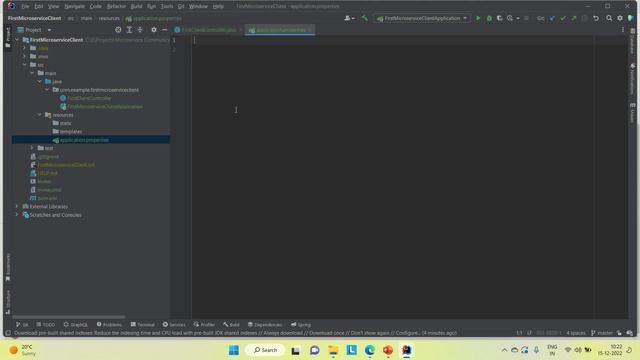Open PowerPoint from taskbar
This screenshot has width=640, height=360.
pos(388,350)
